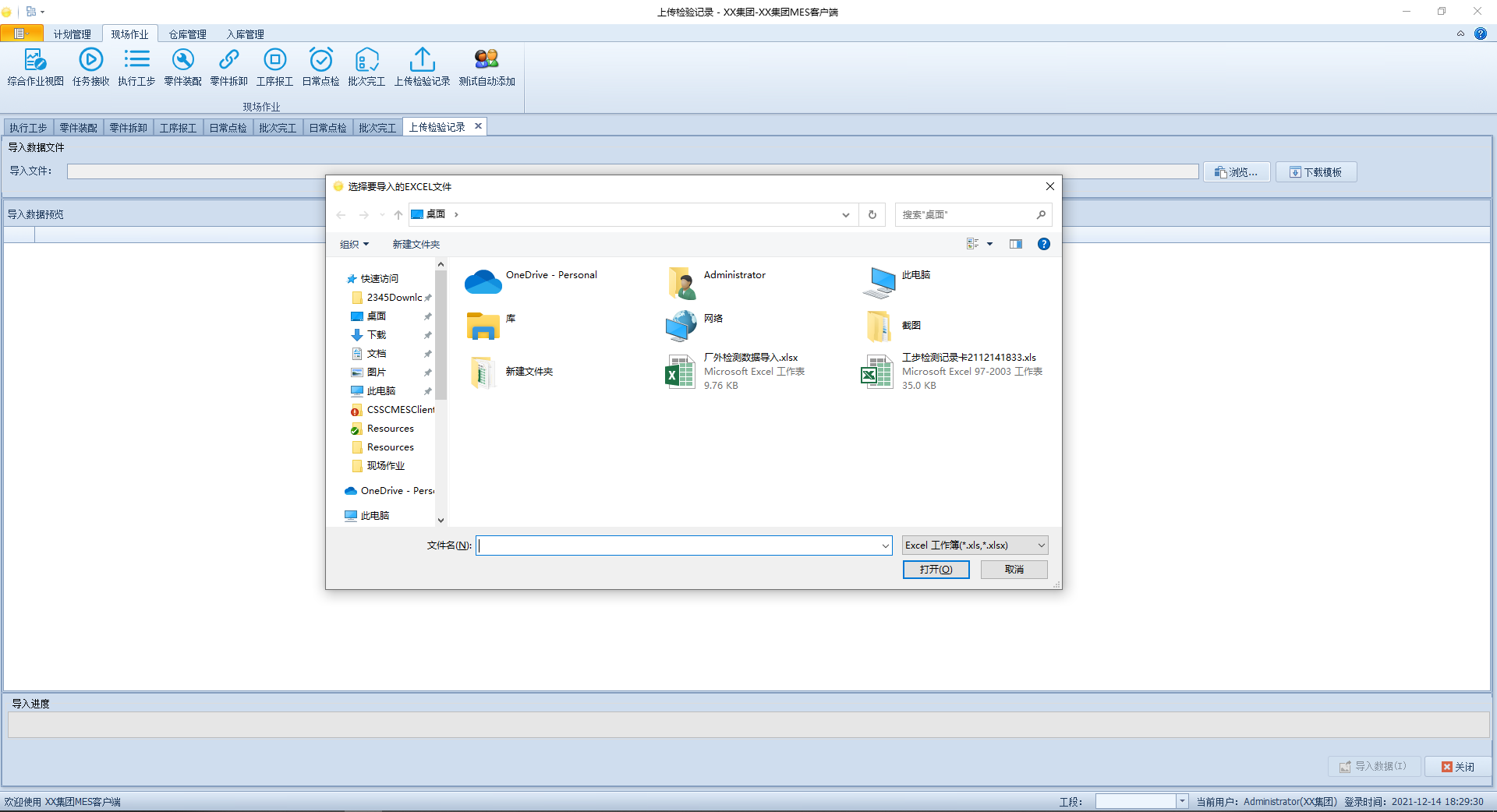Click the search magnifier in file dialog
The width and height of the screenshot is (1497, 812).
point(1041,214)
